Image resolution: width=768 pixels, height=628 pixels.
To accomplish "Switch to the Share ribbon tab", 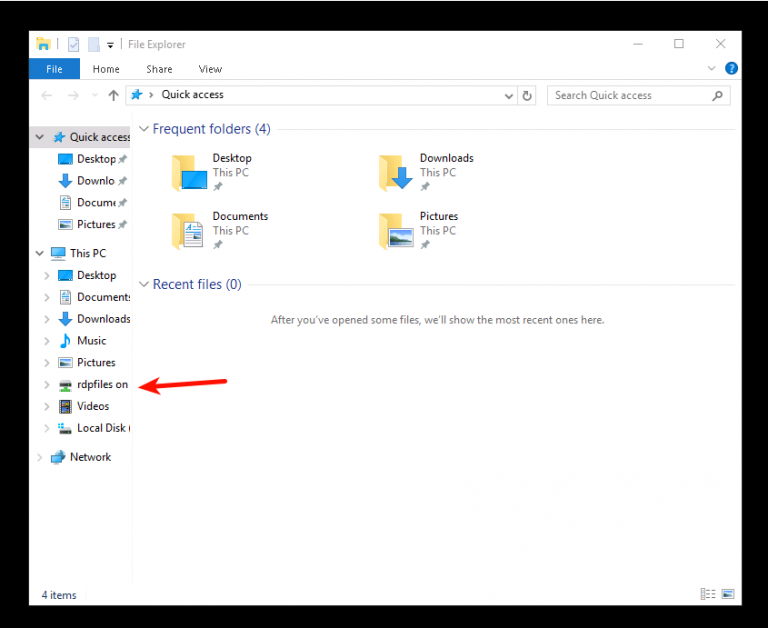I will (x=159, y=69).
